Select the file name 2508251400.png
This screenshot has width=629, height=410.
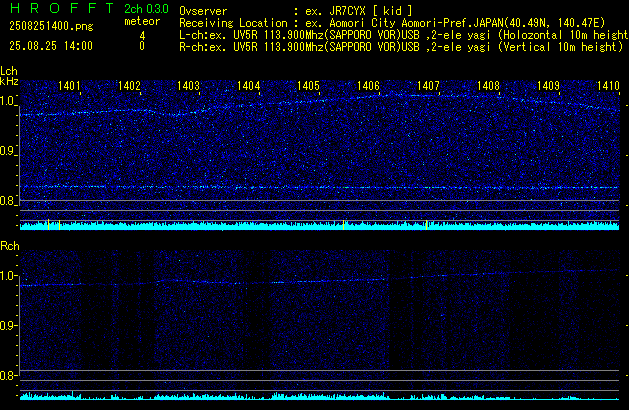pyautogui.click(x=51, y=26)
